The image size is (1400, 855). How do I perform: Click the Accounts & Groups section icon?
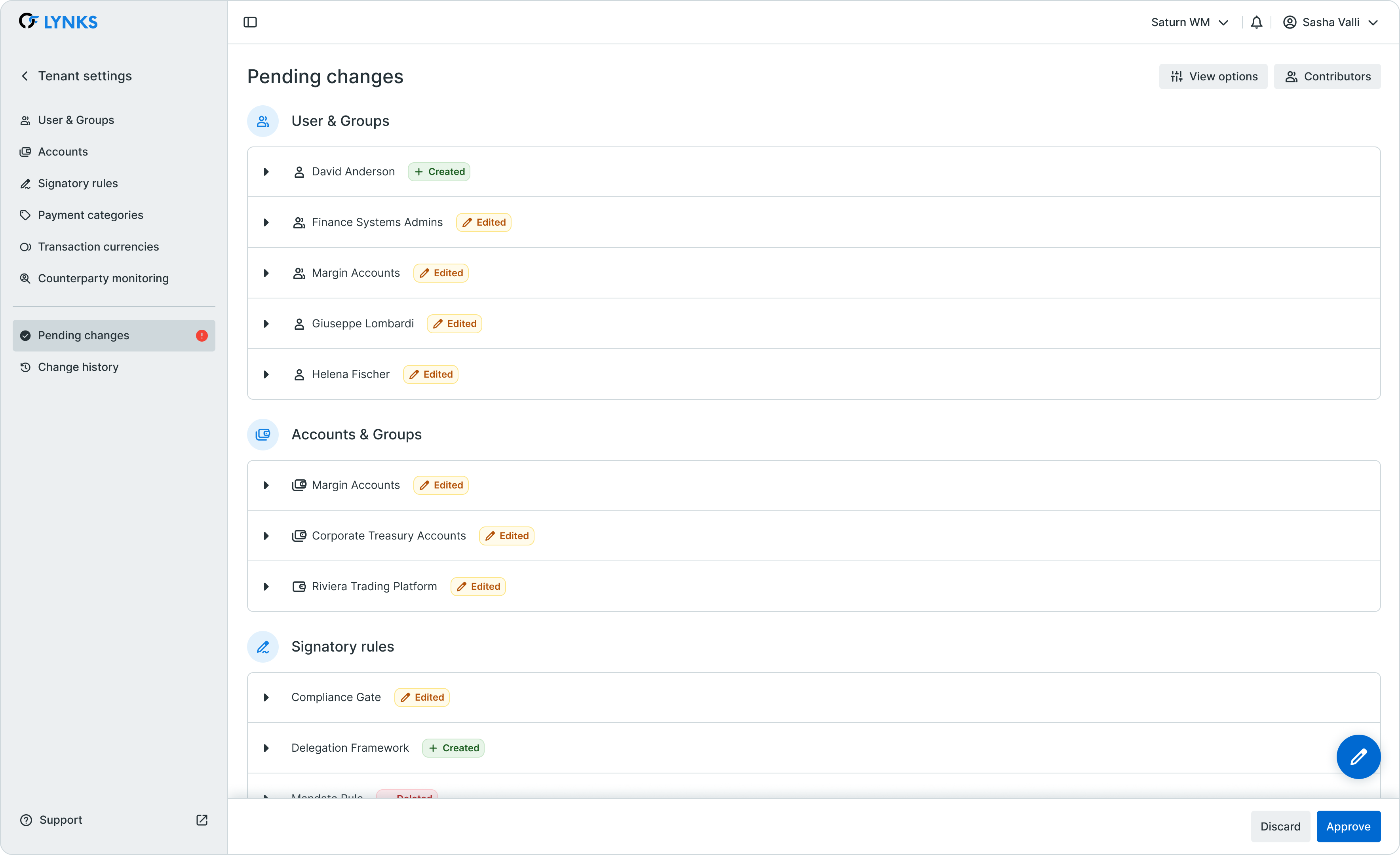click(x=262, y=435)
